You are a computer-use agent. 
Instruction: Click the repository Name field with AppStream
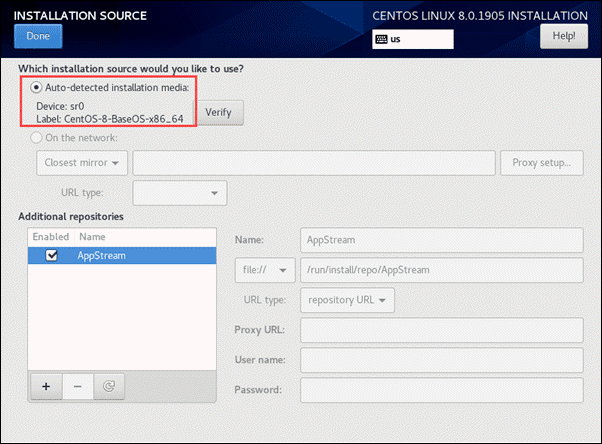(x=442, y=240)
